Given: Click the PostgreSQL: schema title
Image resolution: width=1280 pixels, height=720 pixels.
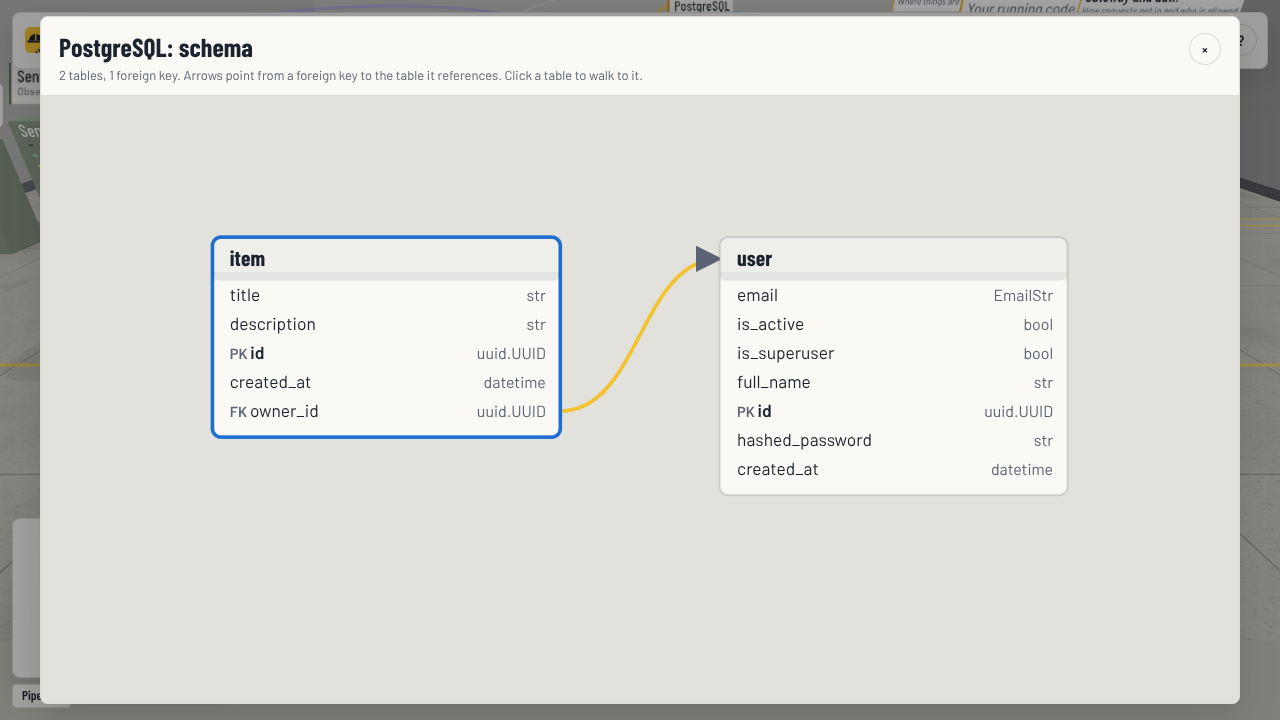Looking at the screenshot, I should (x=156, y=48).
